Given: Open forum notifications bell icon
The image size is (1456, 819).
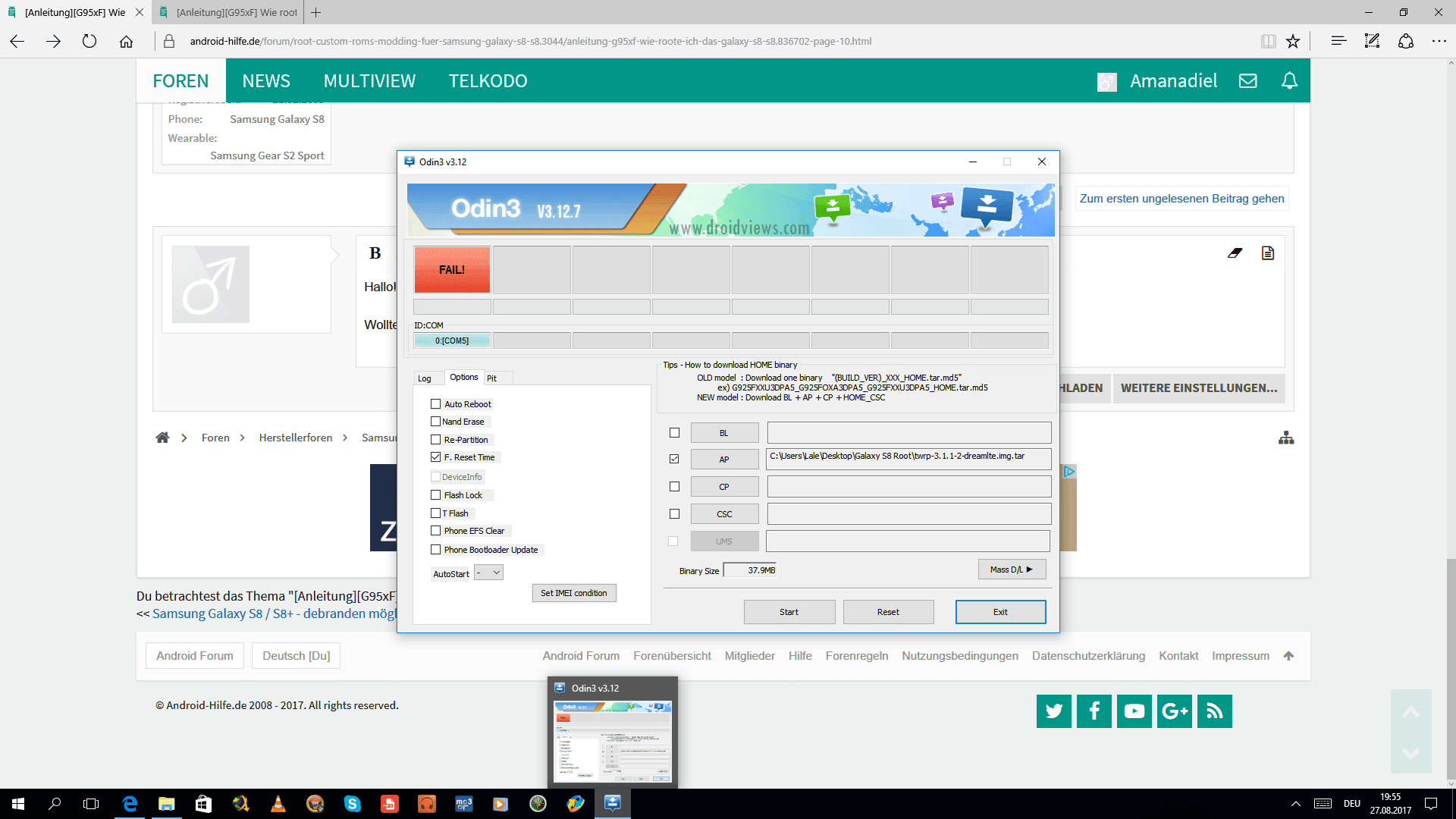Looking at the screenshot, I should pyautogui.click(x=1289, y=81).
